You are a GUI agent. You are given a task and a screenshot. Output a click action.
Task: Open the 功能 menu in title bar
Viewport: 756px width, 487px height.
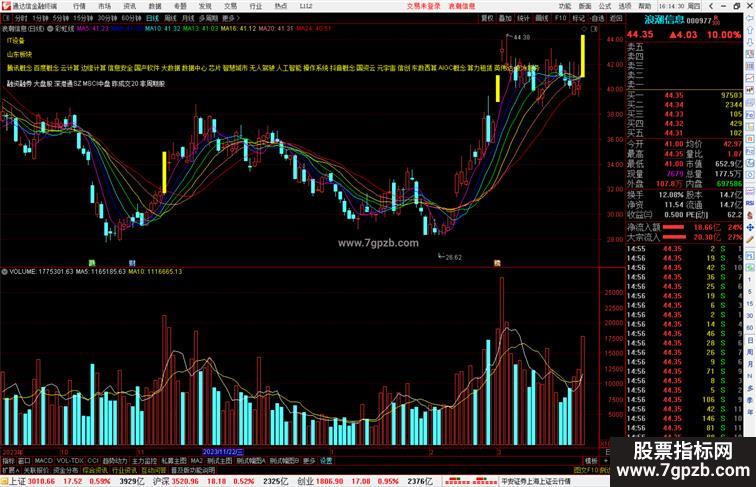tap(565, 6)
